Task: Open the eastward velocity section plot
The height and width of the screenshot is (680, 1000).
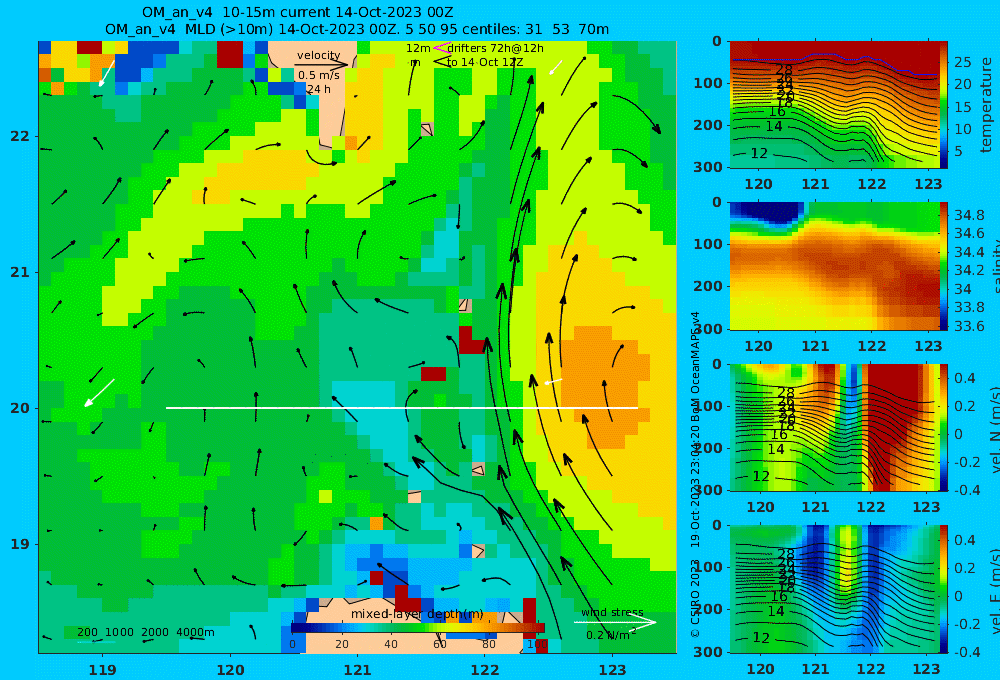Action: coord(834,589)
